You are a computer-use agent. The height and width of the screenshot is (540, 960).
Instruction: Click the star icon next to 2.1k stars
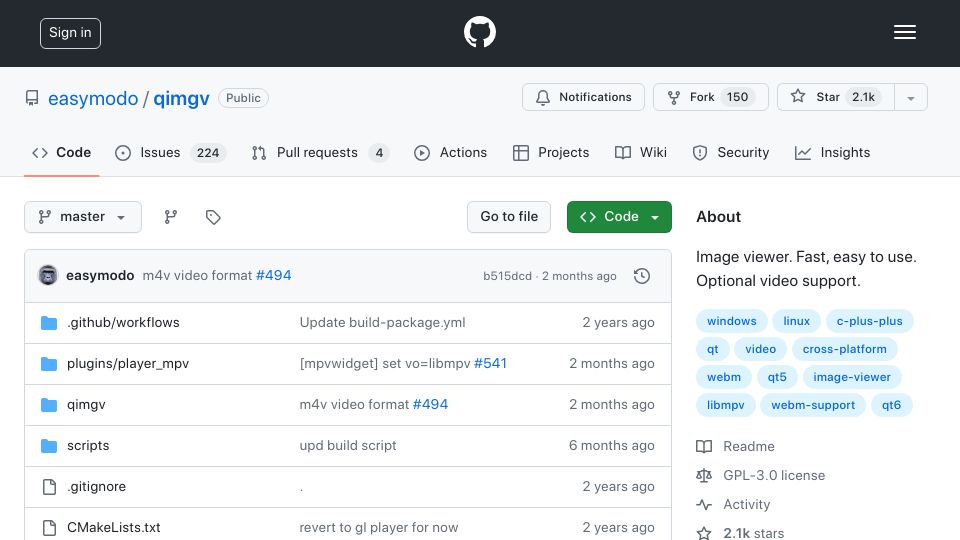[704, 533]
